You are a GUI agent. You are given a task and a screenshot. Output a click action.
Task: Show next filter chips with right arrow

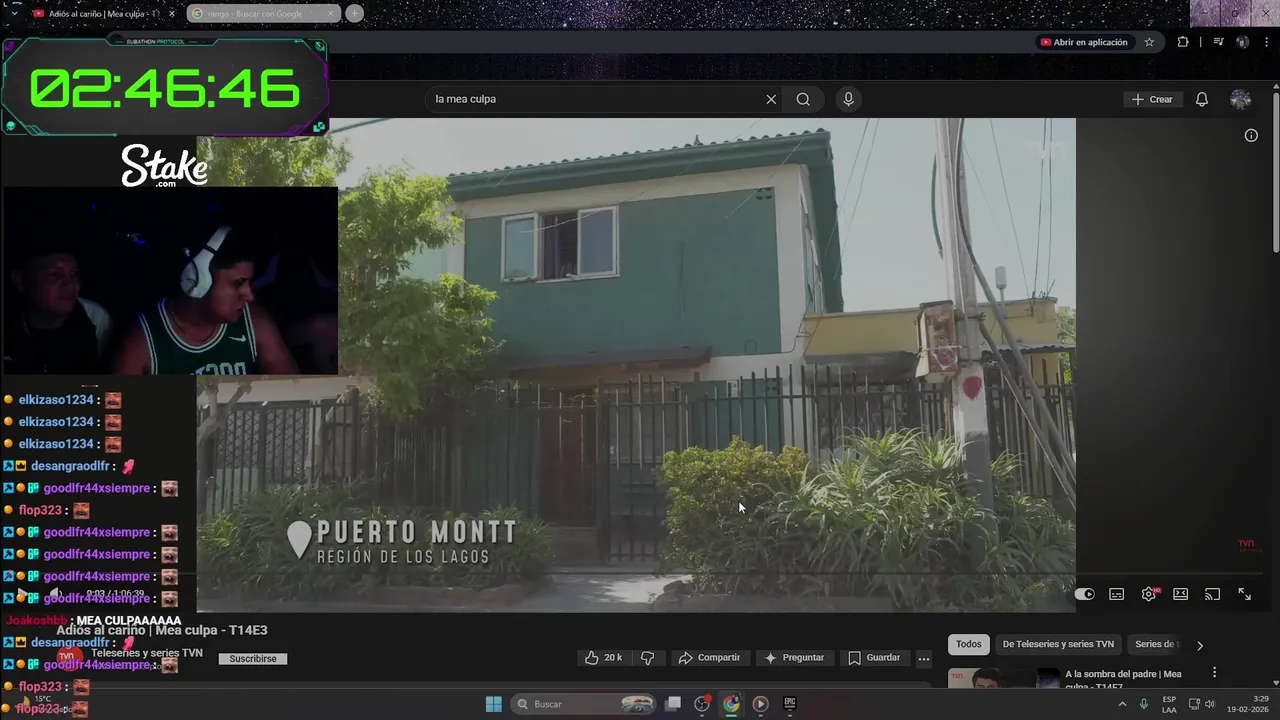[x=1200, y=645]
